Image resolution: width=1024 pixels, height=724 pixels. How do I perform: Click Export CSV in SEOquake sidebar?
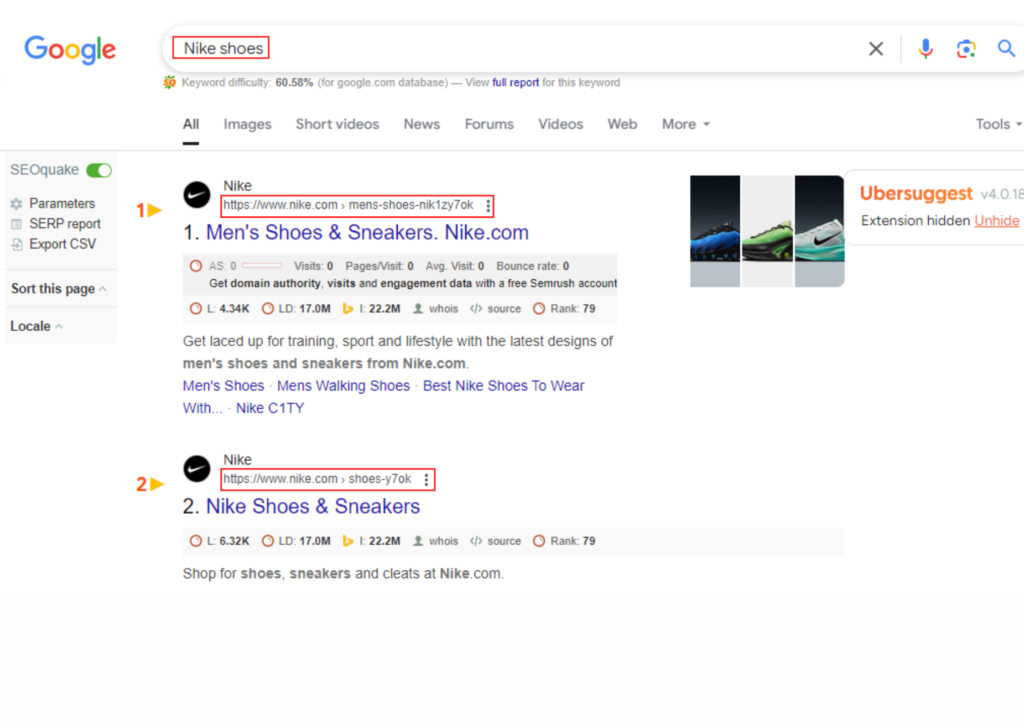click(x=61, y=244)
